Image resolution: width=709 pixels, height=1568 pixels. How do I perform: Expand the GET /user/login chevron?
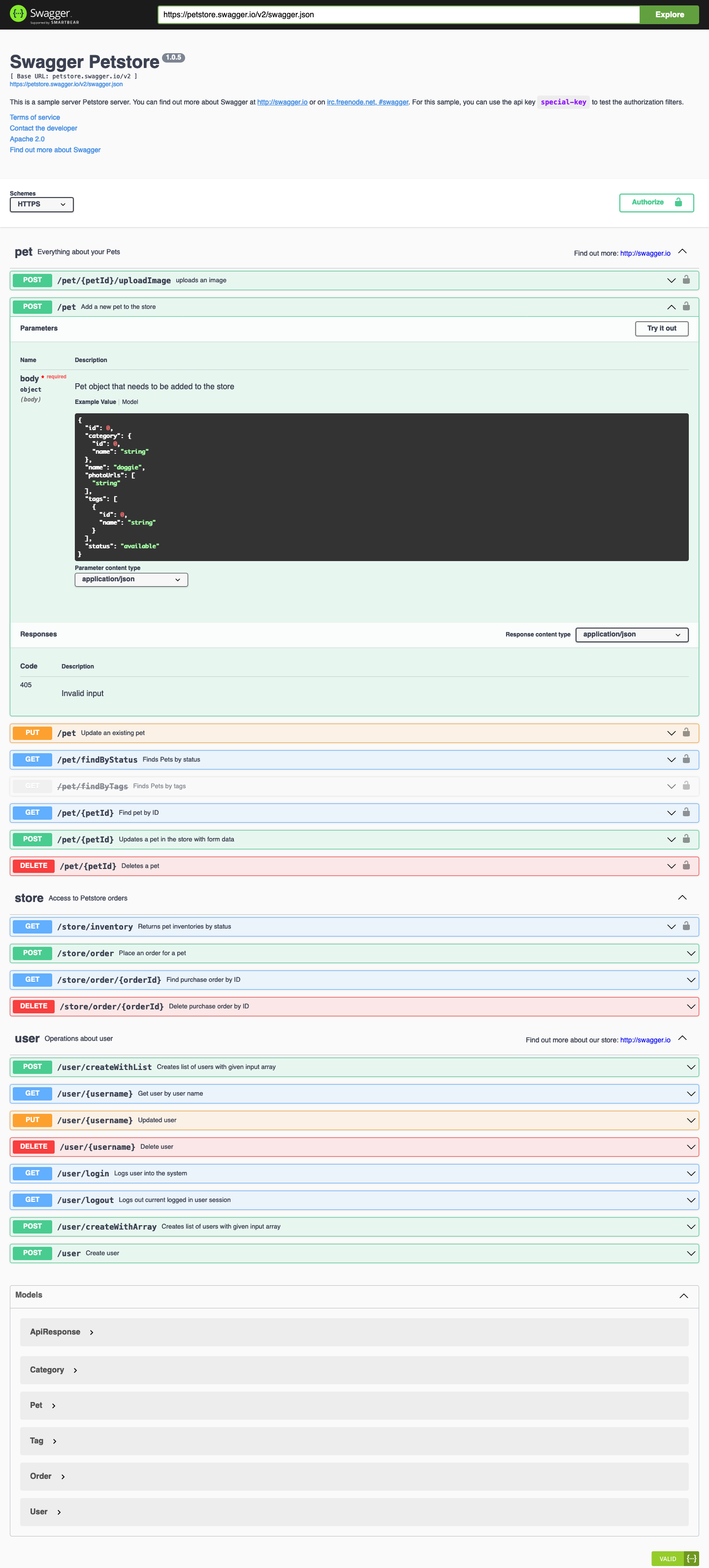click(x=691, y=1173)
